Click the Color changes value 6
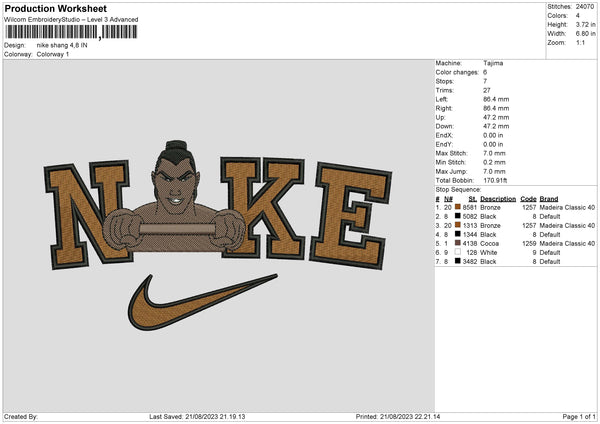Viewport: 600px width, 424px height. pos(485,72)
